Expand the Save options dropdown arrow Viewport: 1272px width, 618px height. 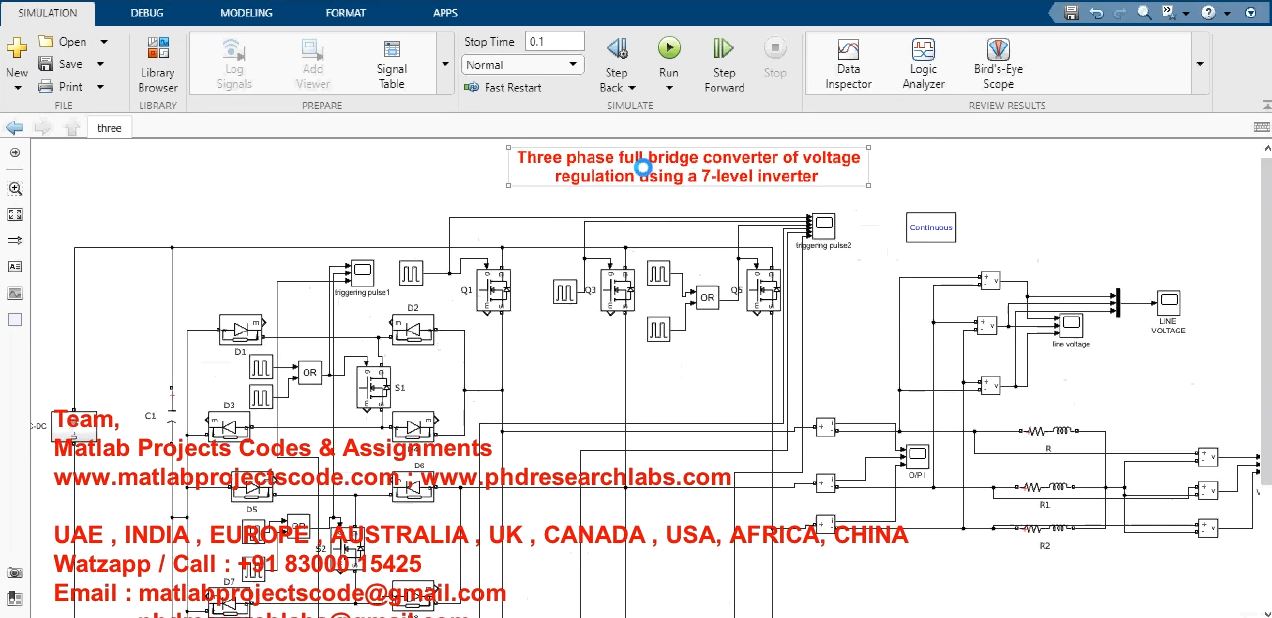point(102,64)
